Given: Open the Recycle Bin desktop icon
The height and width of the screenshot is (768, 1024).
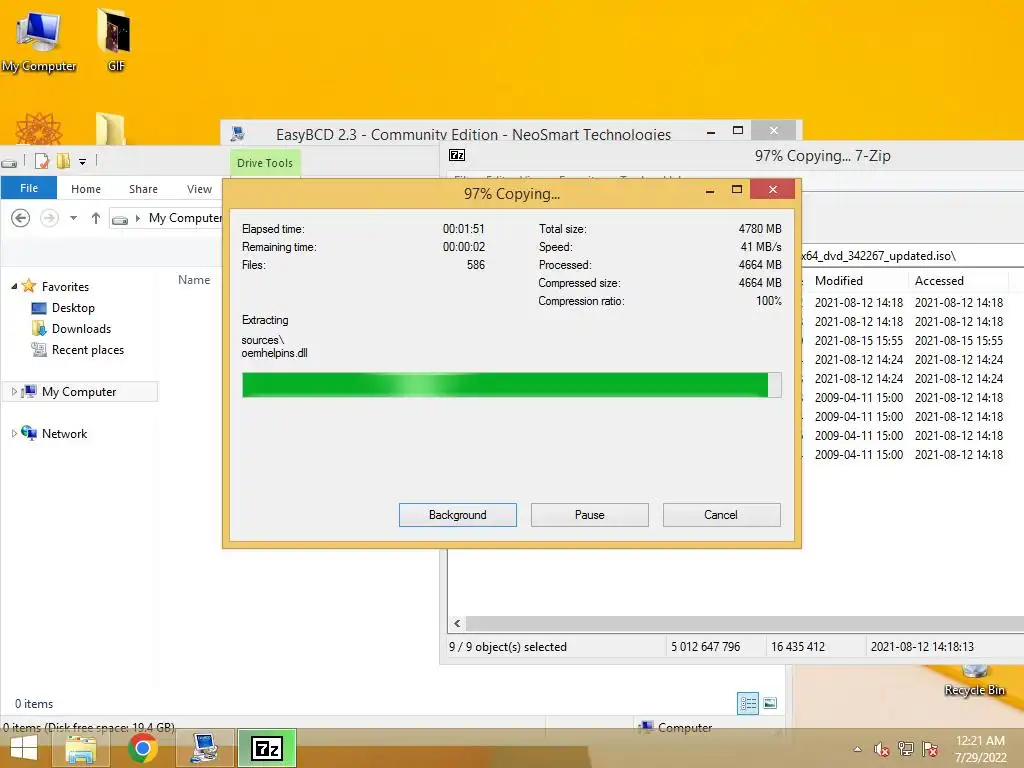Looking at the screenshot, I should [x=974, y=682].
